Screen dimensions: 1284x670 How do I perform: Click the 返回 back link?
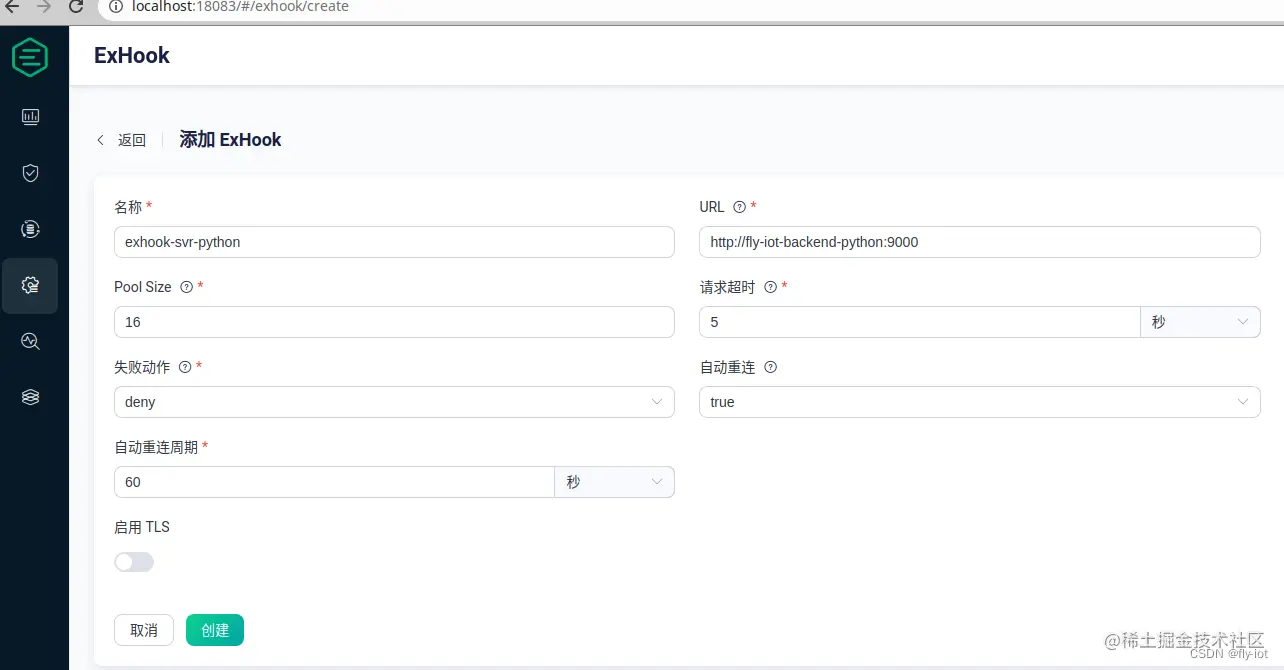125,140
